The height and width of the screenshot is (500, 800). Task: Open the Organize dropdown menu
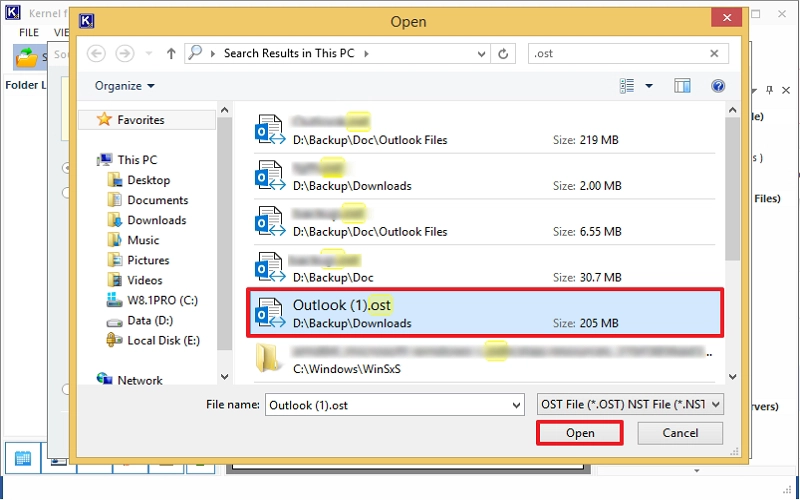[x=125, y=86]
